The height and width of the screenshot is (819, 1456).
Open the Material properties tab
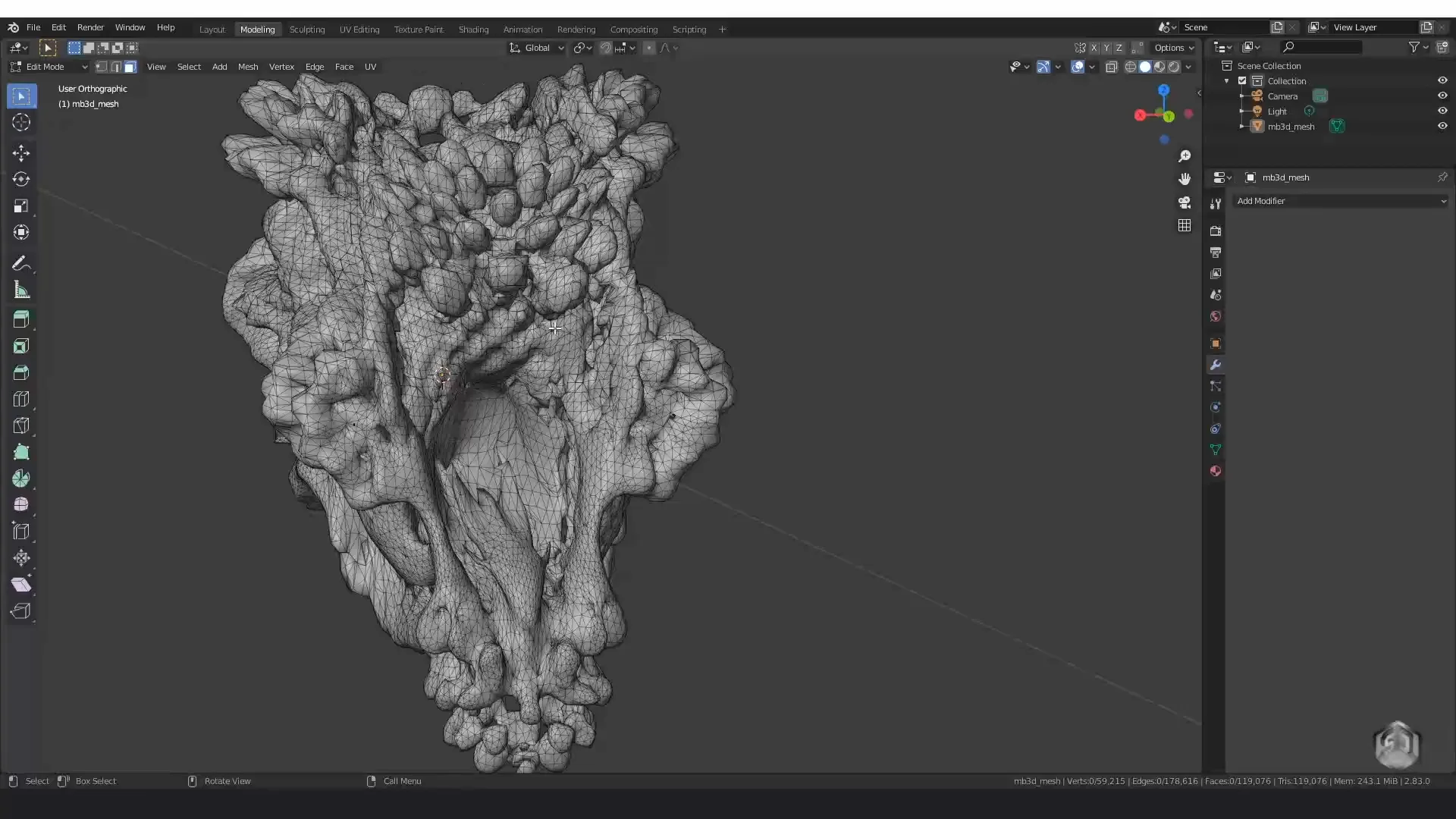[x=1216, y=471]
